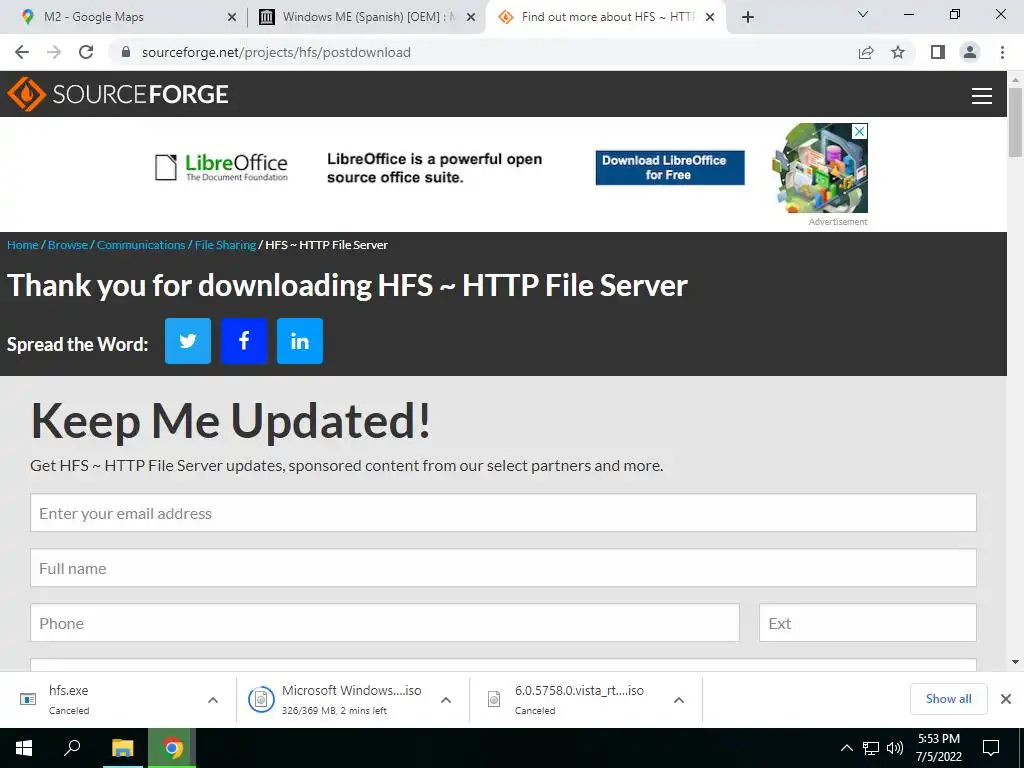Click the Phone field
1024x768 pixels.
pyautogui.click(x=385, y=623)
